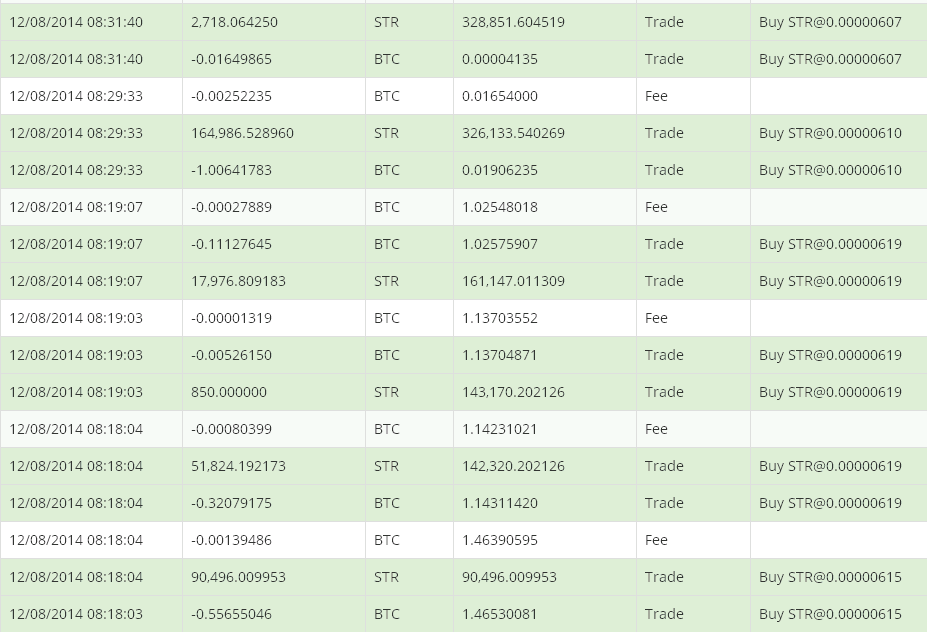Image resolution: width=927 pixels, height=632 pixels.
Task: Click the 1.46390595 fee balance cell
Action: click(x=500, y=540)
